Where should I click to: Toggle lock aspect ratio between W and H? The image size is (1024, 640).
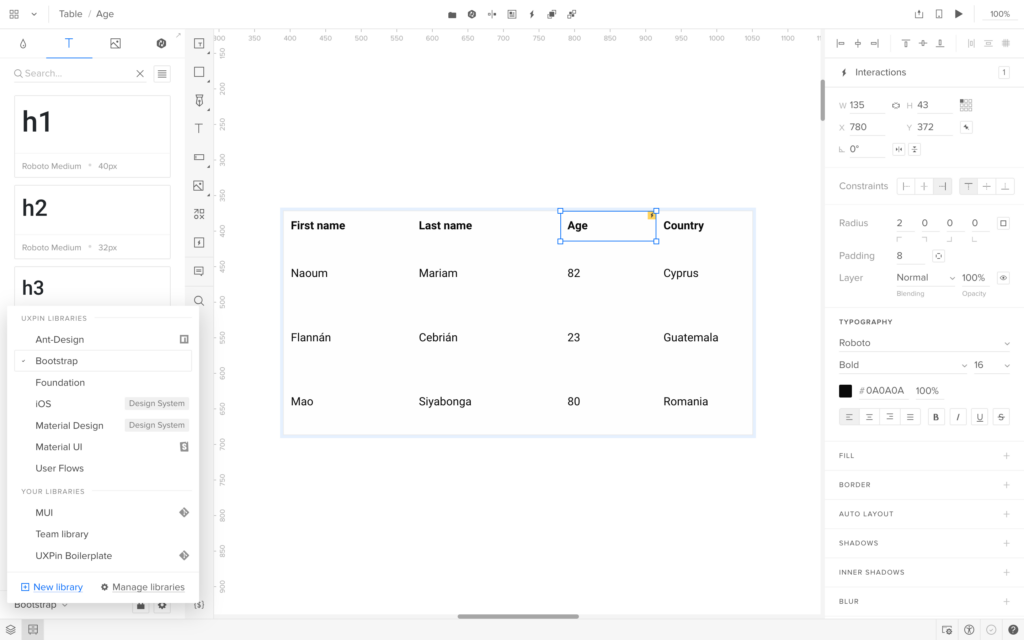[895, 105]
